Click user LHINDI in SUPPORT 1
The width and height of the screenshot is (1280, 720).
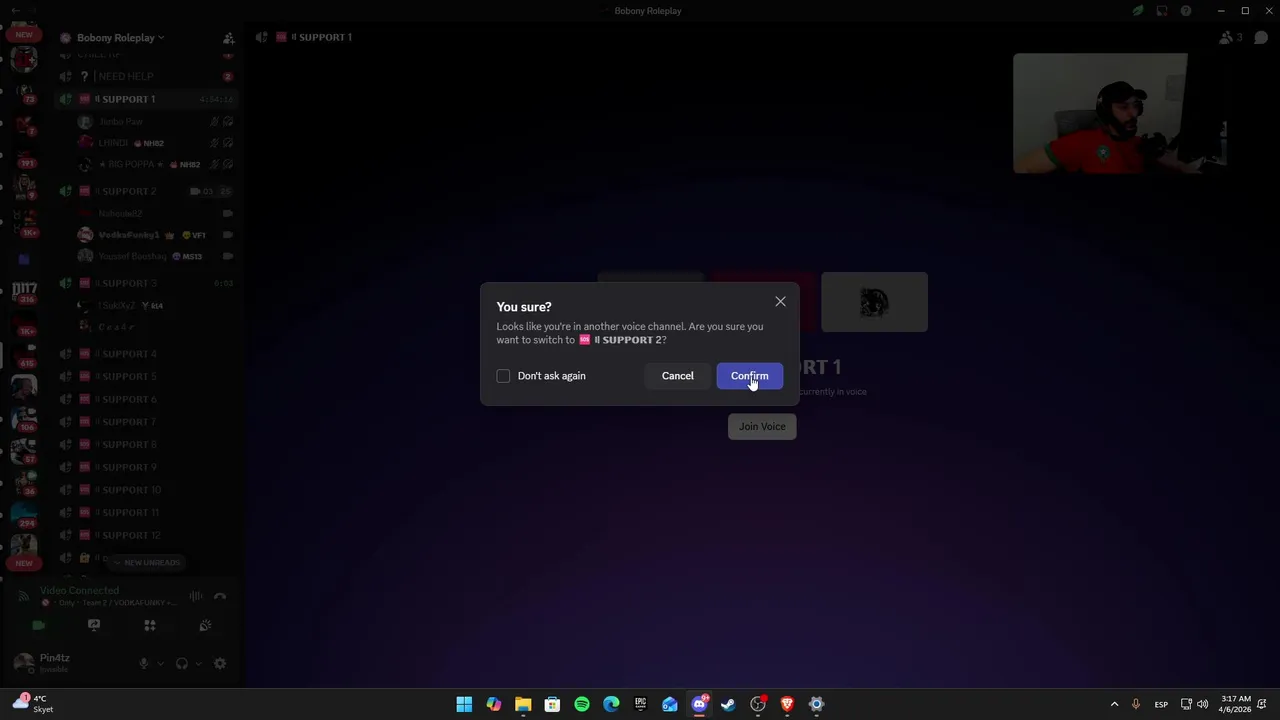click(x=155, y=143)
